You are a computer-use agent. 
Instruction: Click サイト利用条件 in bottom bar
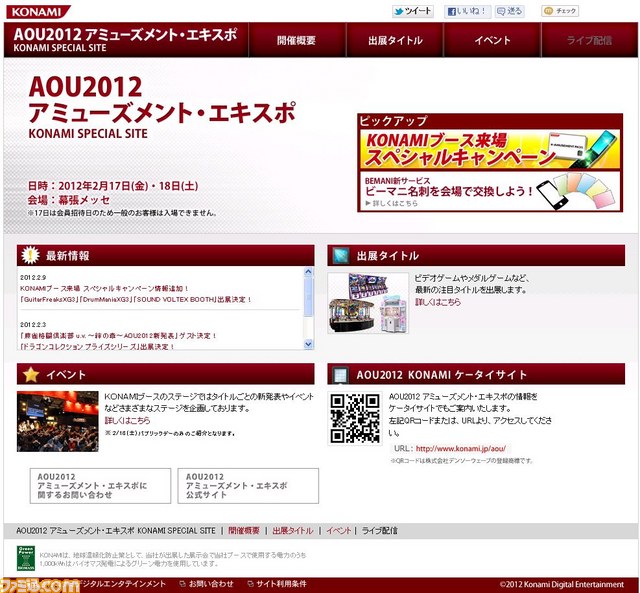point(277,584)
